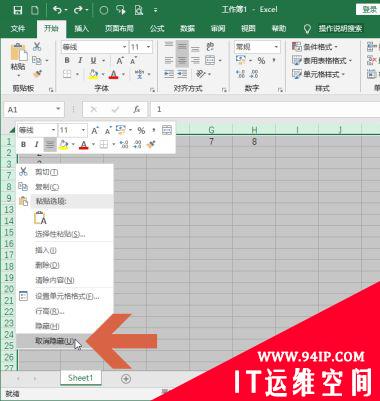Click the Format Painter brush in ribbon

tap(37, 73)
